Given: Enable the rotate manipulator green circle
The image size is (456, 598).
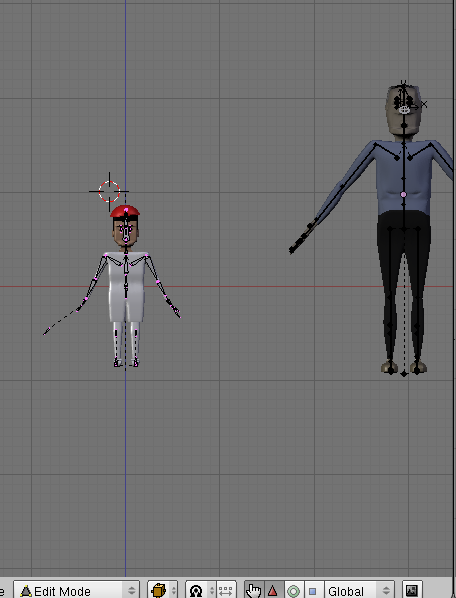Looking at the screenshot, I should [293, 590].
